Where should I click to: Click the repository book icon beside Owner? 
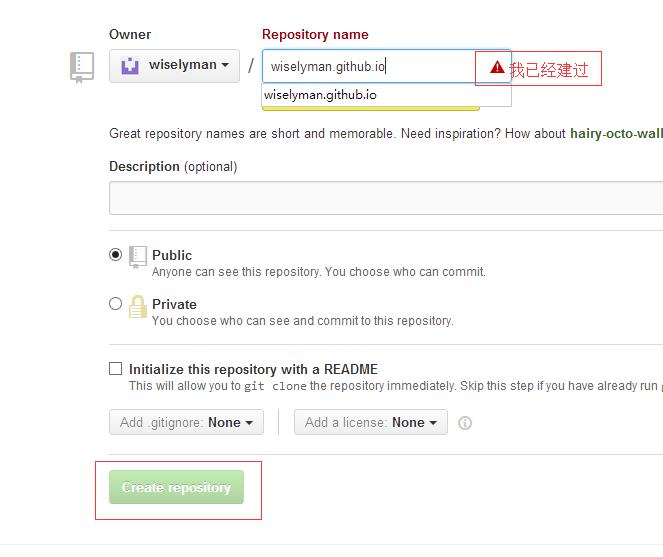point(82,67)
